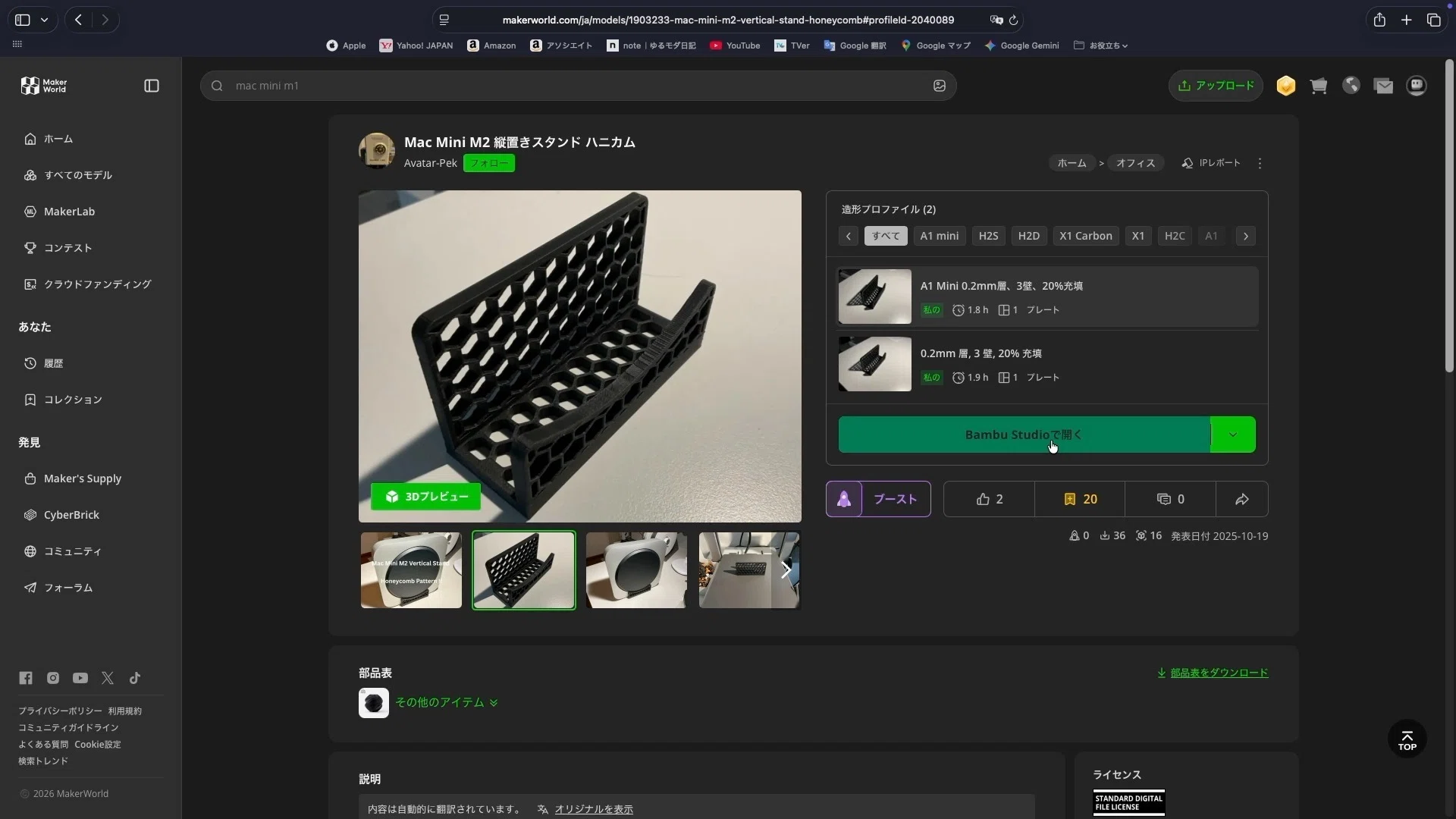
Task: Open the comments showing 0
Action: (1170, 499)
